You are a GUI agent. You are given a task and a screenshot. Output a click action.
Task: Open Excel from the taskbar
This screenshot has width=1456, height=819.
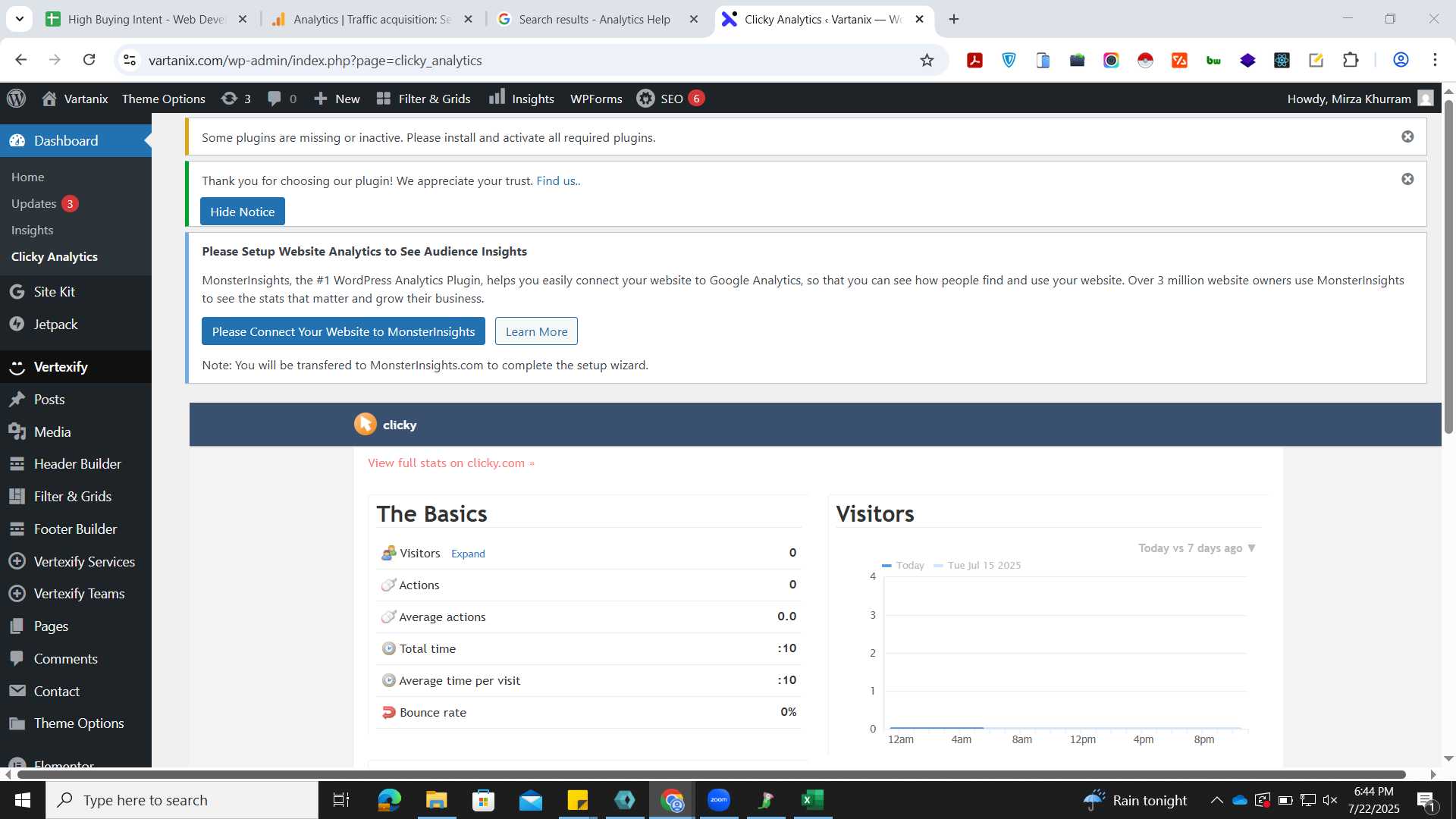tap(812, 800)
